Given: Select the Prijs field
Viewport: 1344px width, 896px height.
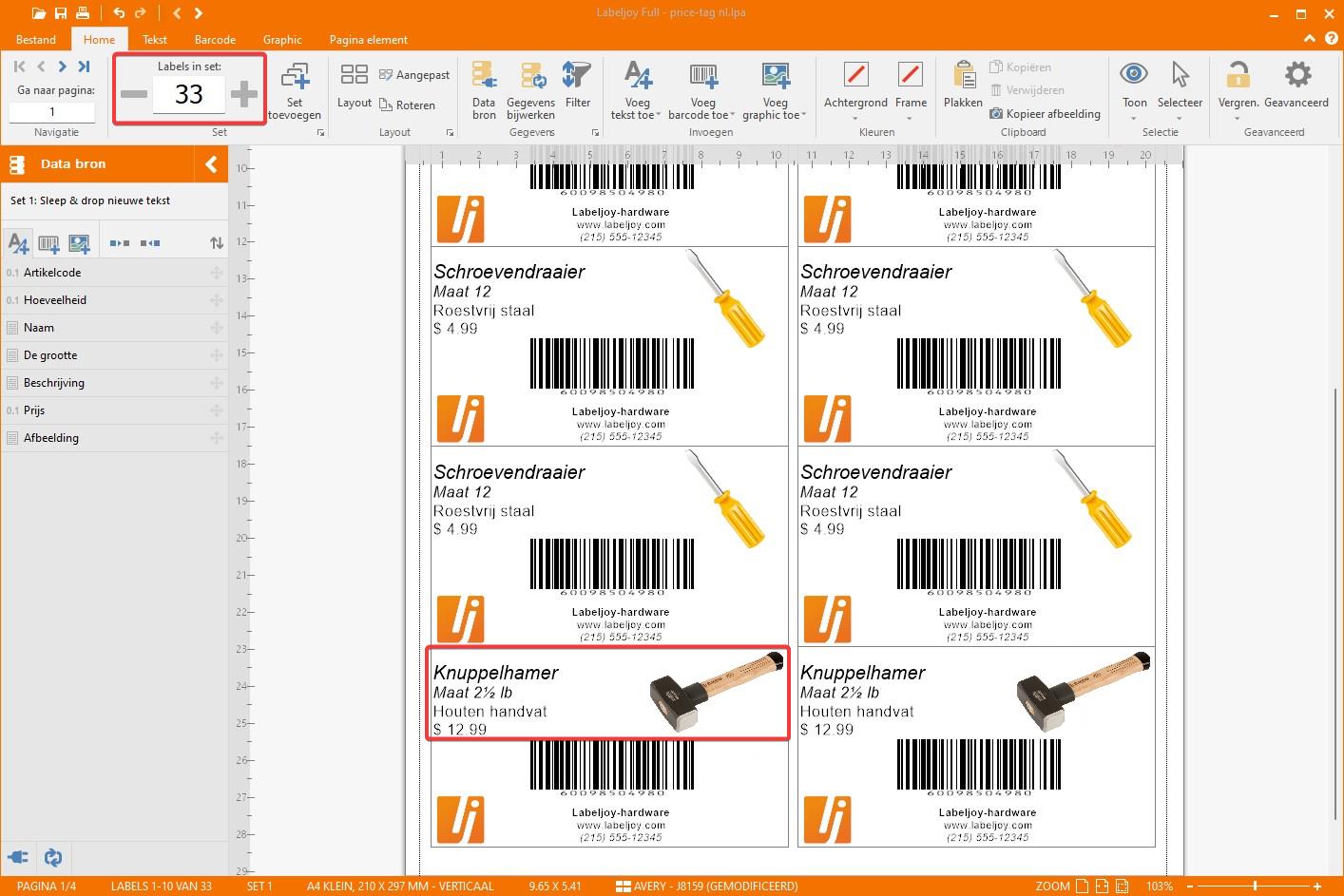Looking at the screenshot, I should point(114,410).
